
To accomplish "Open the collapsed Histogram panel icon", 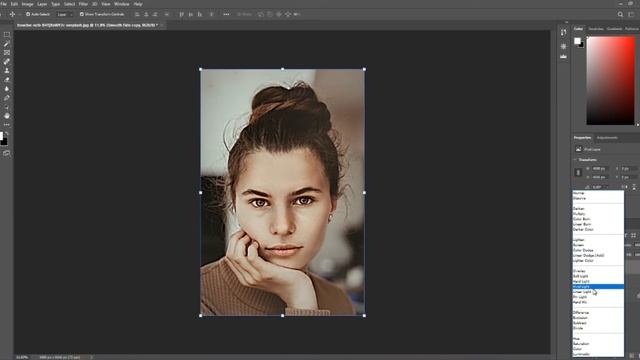I will [563, 56].
